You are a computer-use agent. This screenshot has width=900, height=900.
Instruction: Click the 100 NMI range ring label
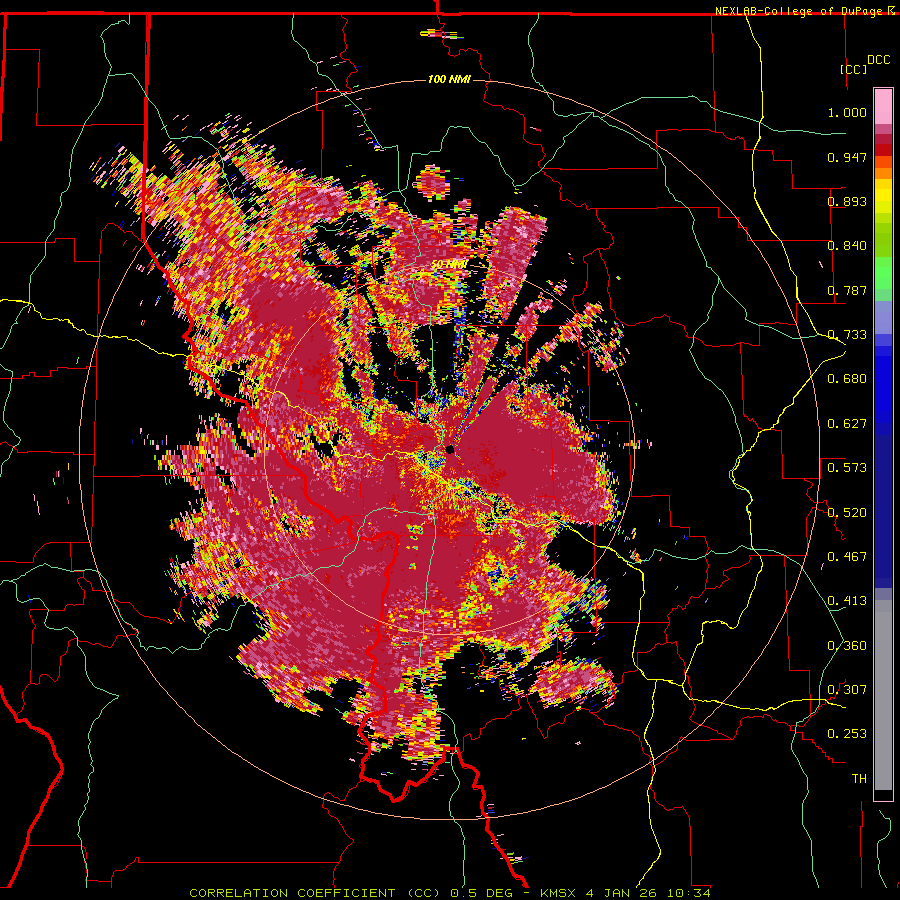pyautogui.click(x=449, y=79)
